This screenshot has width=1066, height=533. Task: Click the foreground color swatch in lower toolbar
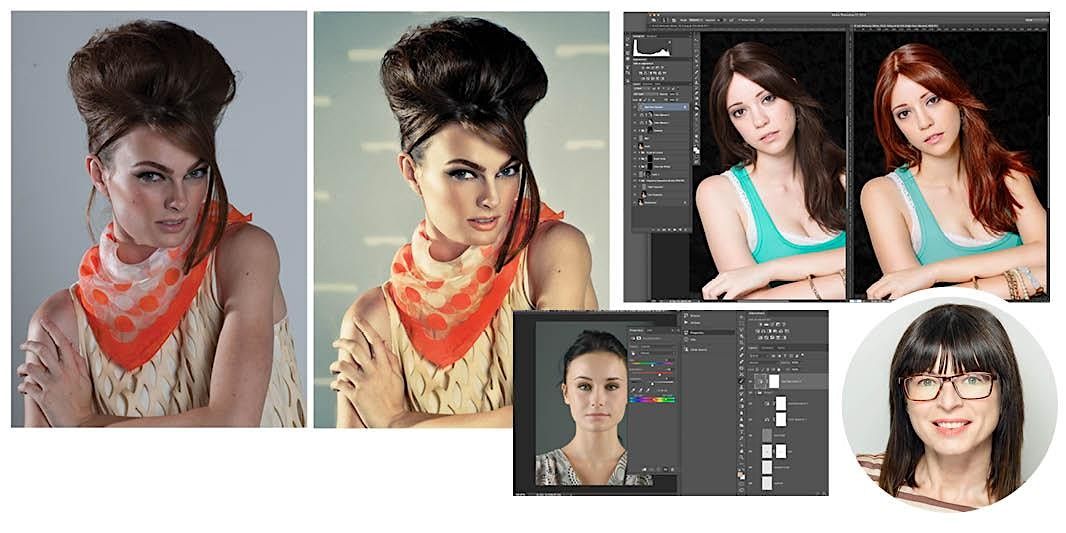(739, 473)
